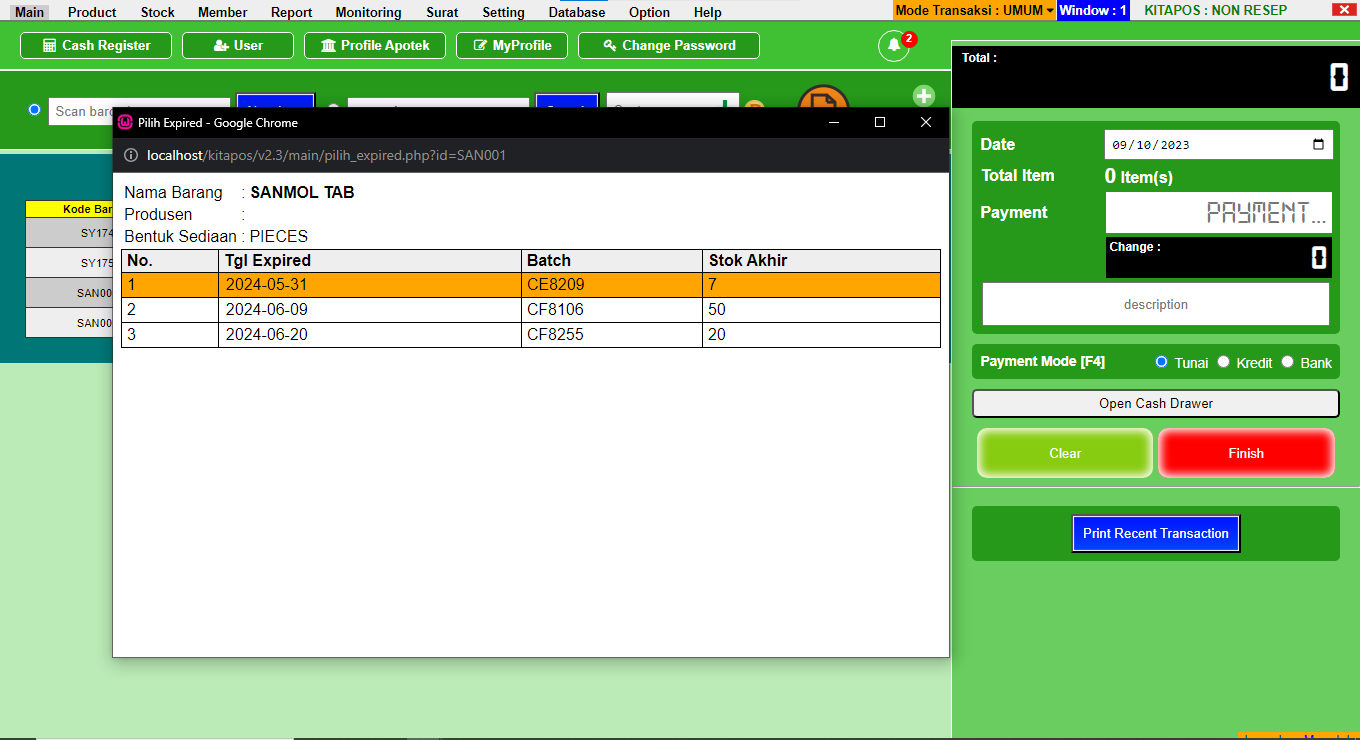Viewport: 1360px width, 740px height.
Task: Open the date picker calendar icon
Action: click(x=1317, y=144)
